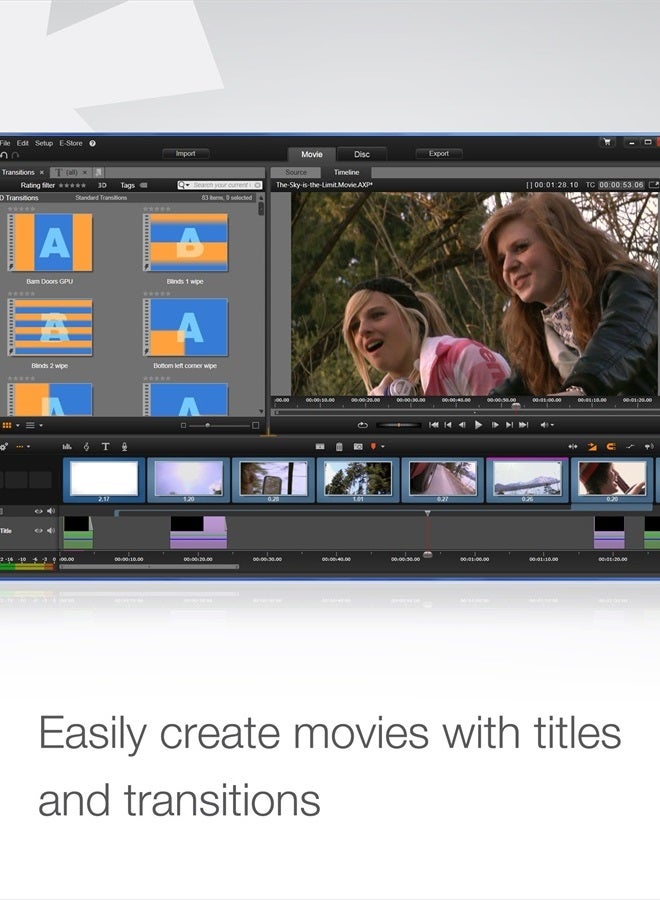Open the marker dropdown arrow
The width and height of the screenshot is (660, 900).
tap(383, 447)
